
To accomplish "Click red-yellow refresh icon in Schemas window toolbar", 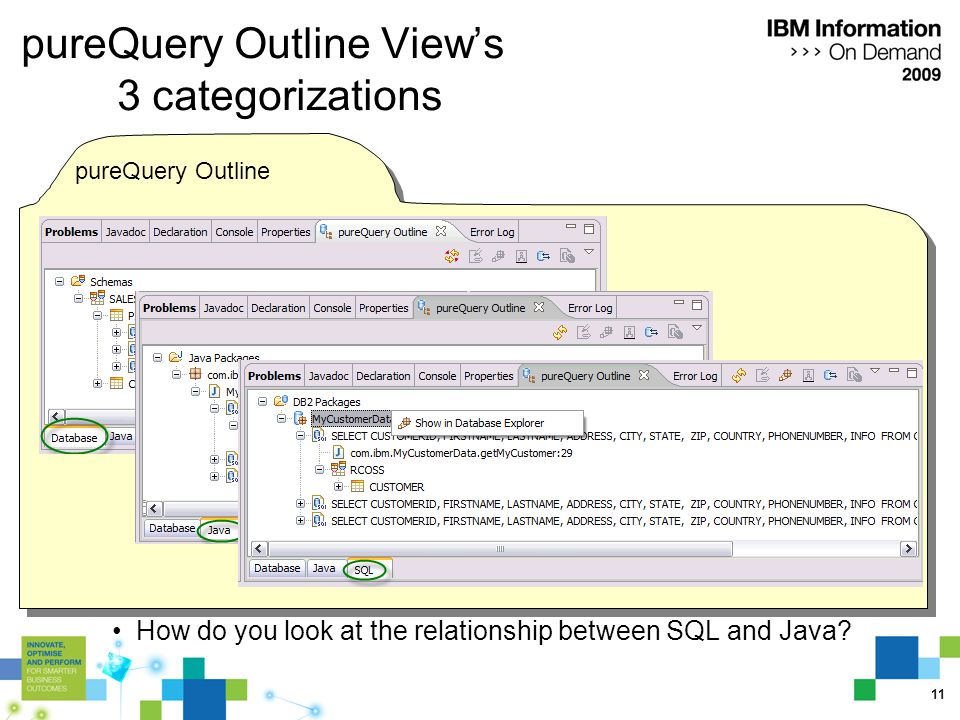I will pyautogui.click(x=452, y=256).
